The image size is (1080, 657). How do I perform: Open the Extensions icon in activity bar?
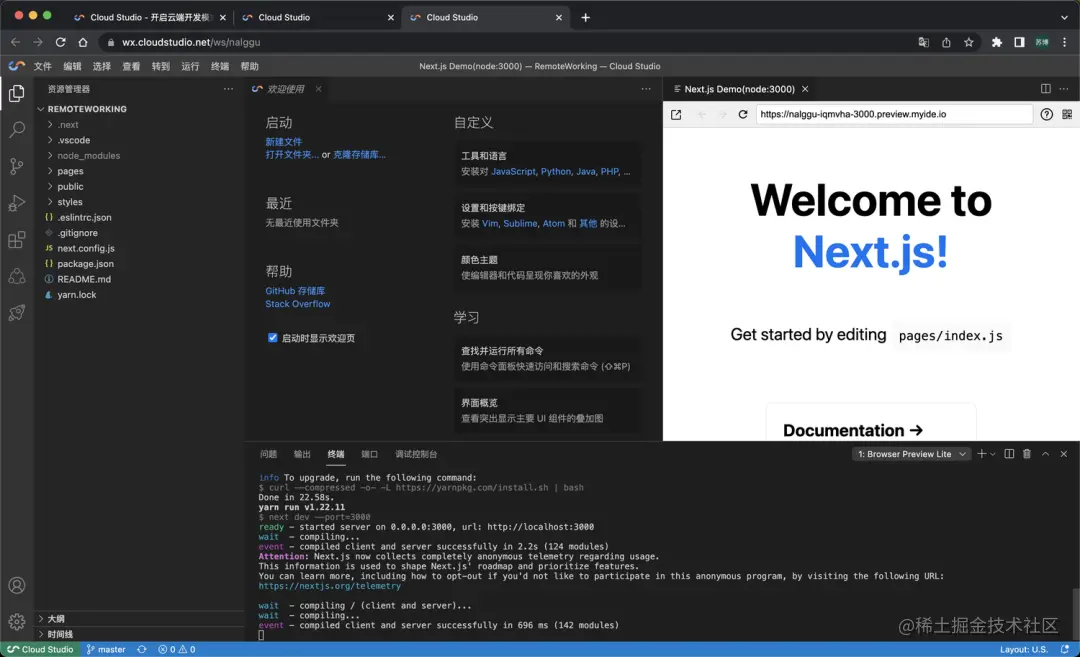pos(17,240)
